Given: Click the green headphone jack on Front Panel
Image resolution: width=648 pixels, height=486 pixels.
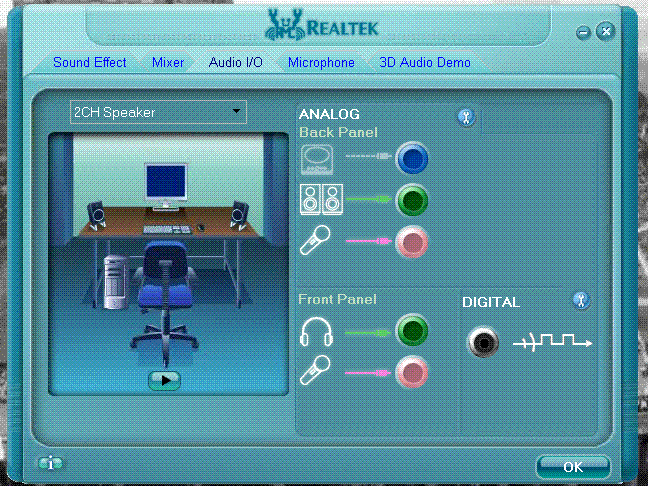Looking at the screenshot, I should (x=412, y=330).
